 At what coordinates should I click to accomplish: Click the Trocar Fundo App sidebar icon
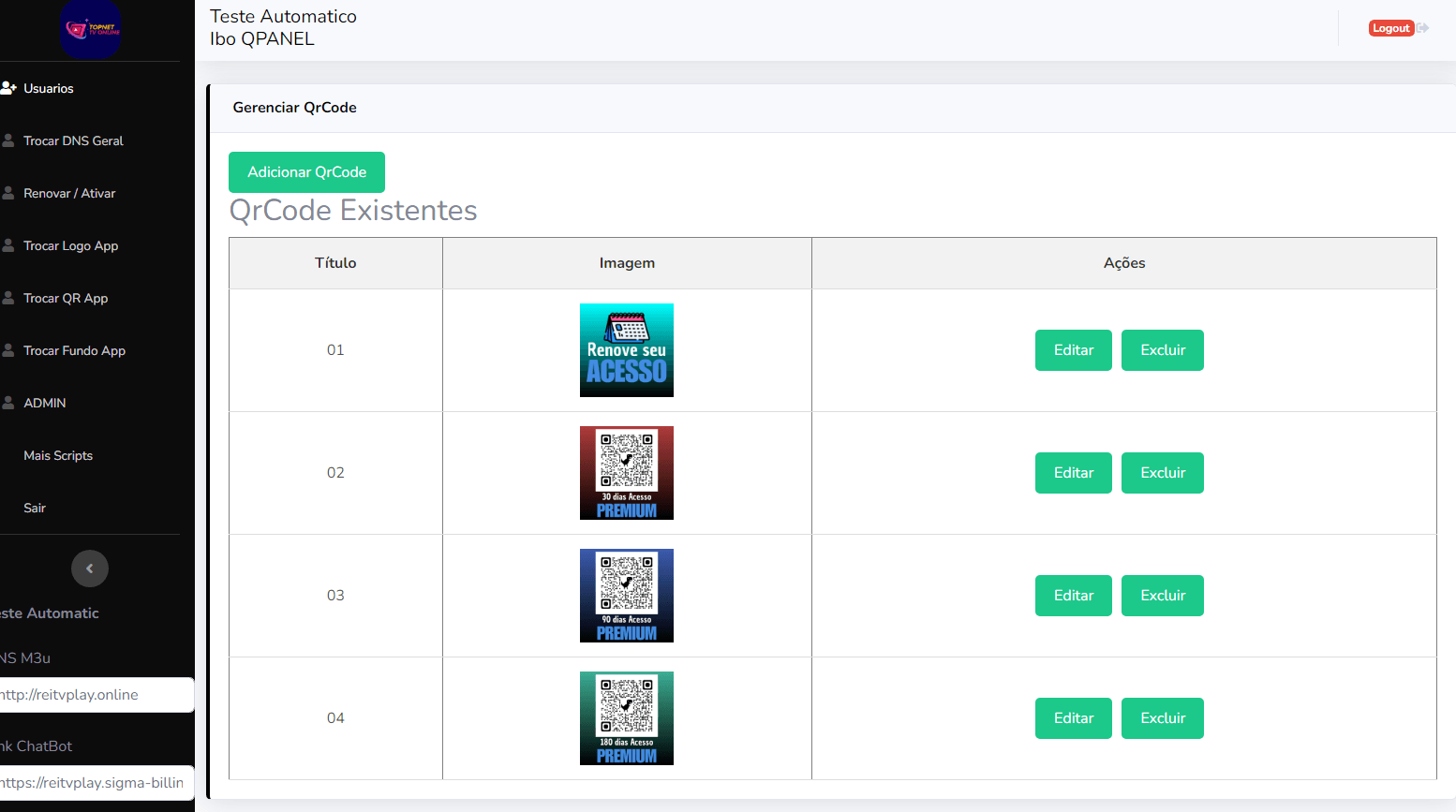8,350
